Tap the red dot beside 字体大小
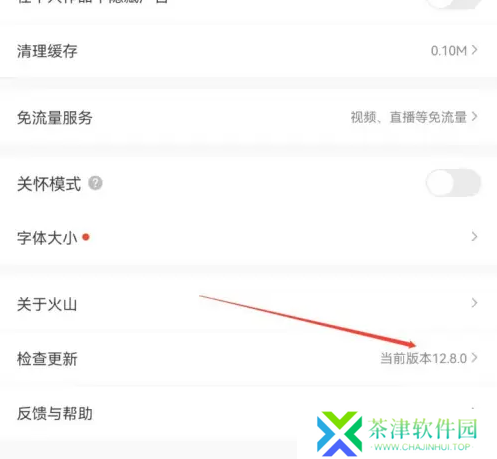Viewport: 497px width, 459px height. (86, 237)
